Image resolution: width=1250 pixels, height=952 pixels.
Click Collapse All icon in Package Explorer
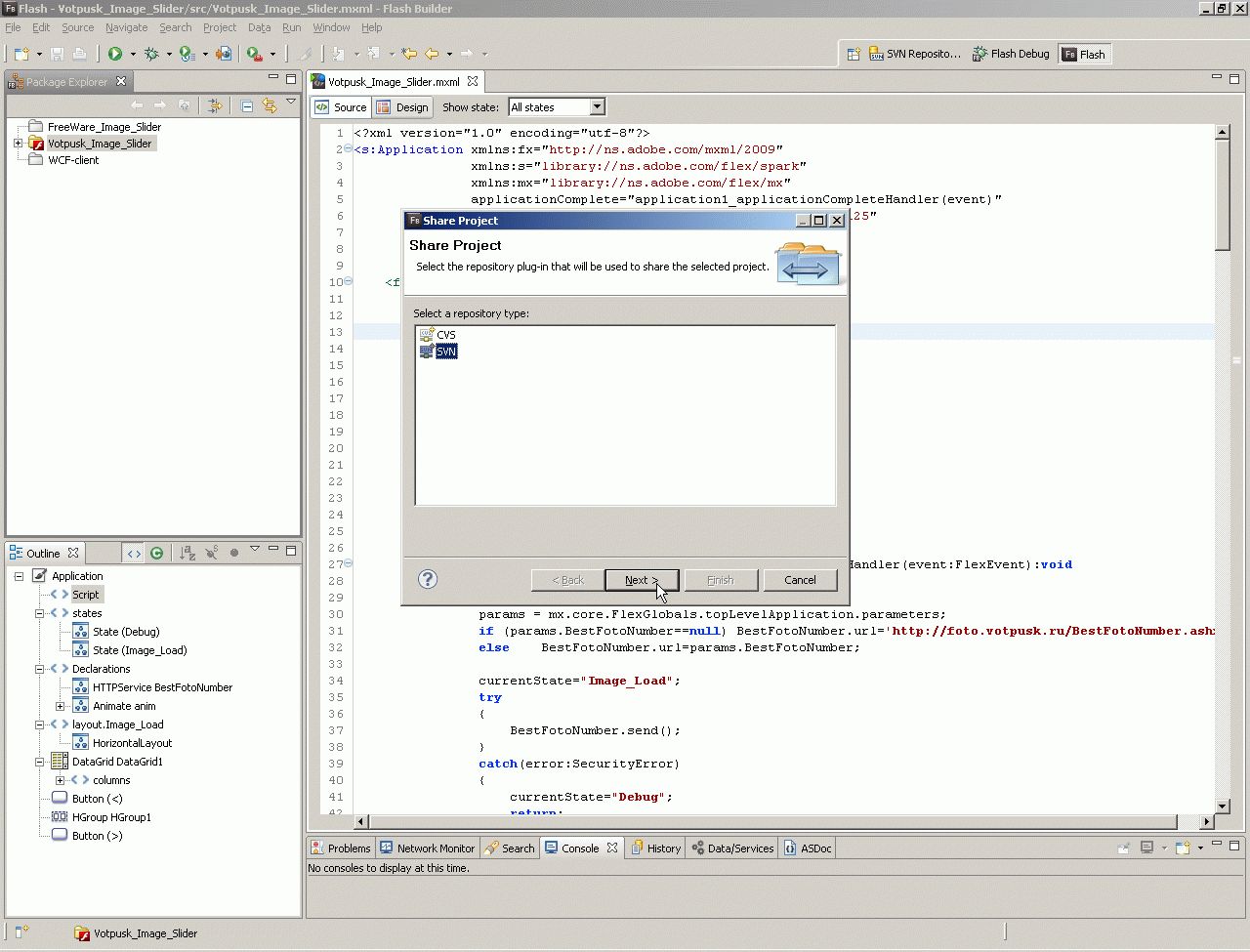point(247,105)
